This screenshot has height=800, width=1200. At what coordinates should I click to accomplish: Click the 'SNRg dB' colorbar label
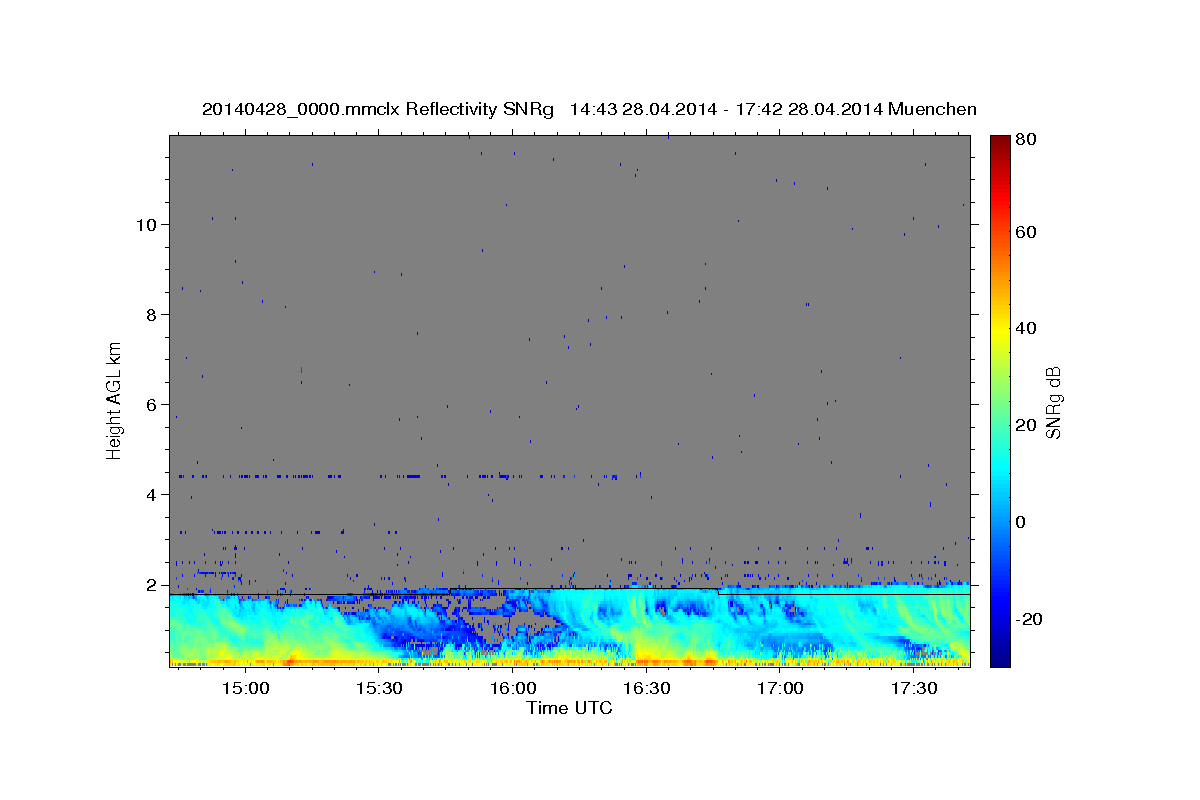point(1053,402)
